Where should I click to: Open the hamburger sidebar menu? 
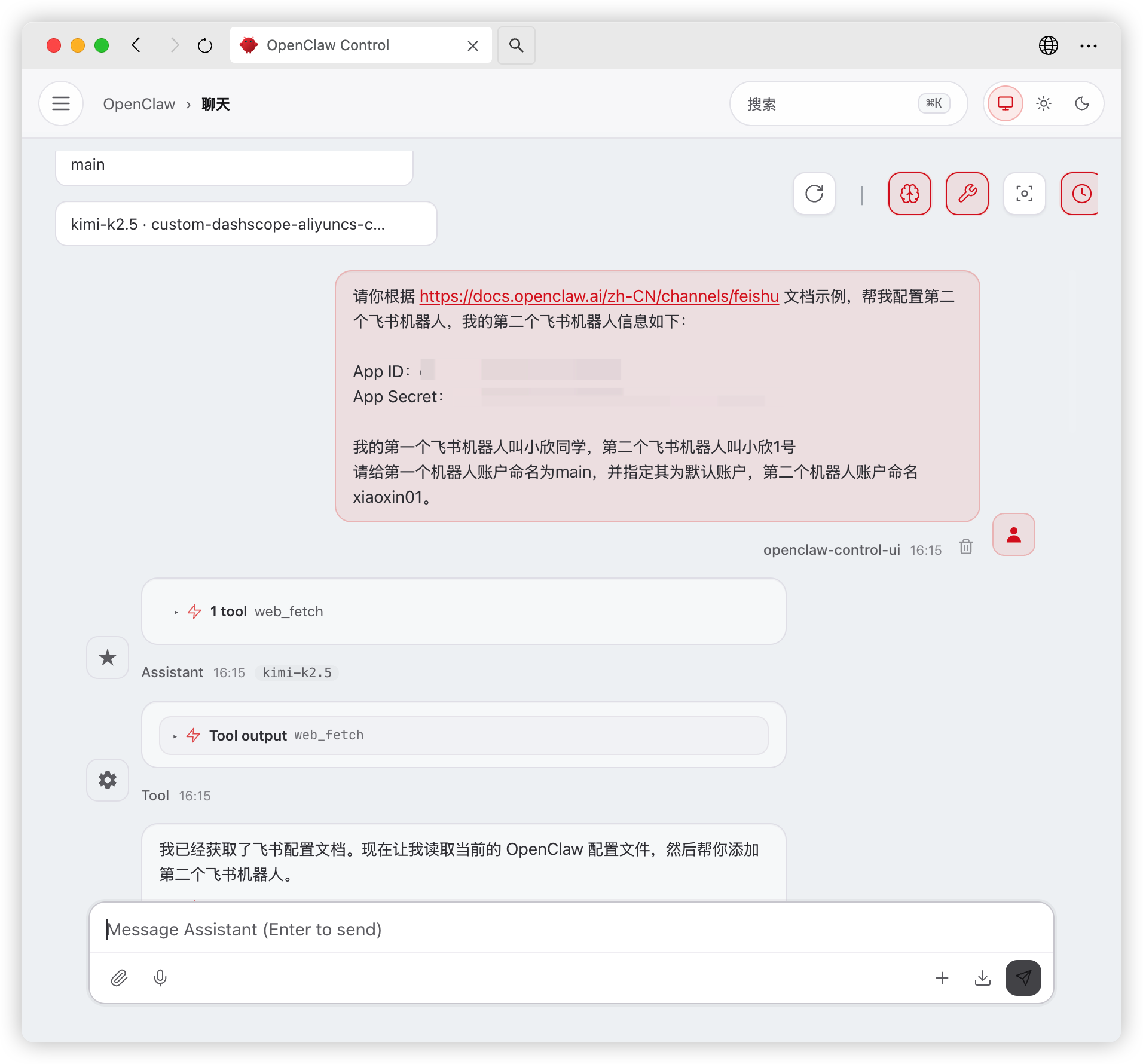coord(61,104)
